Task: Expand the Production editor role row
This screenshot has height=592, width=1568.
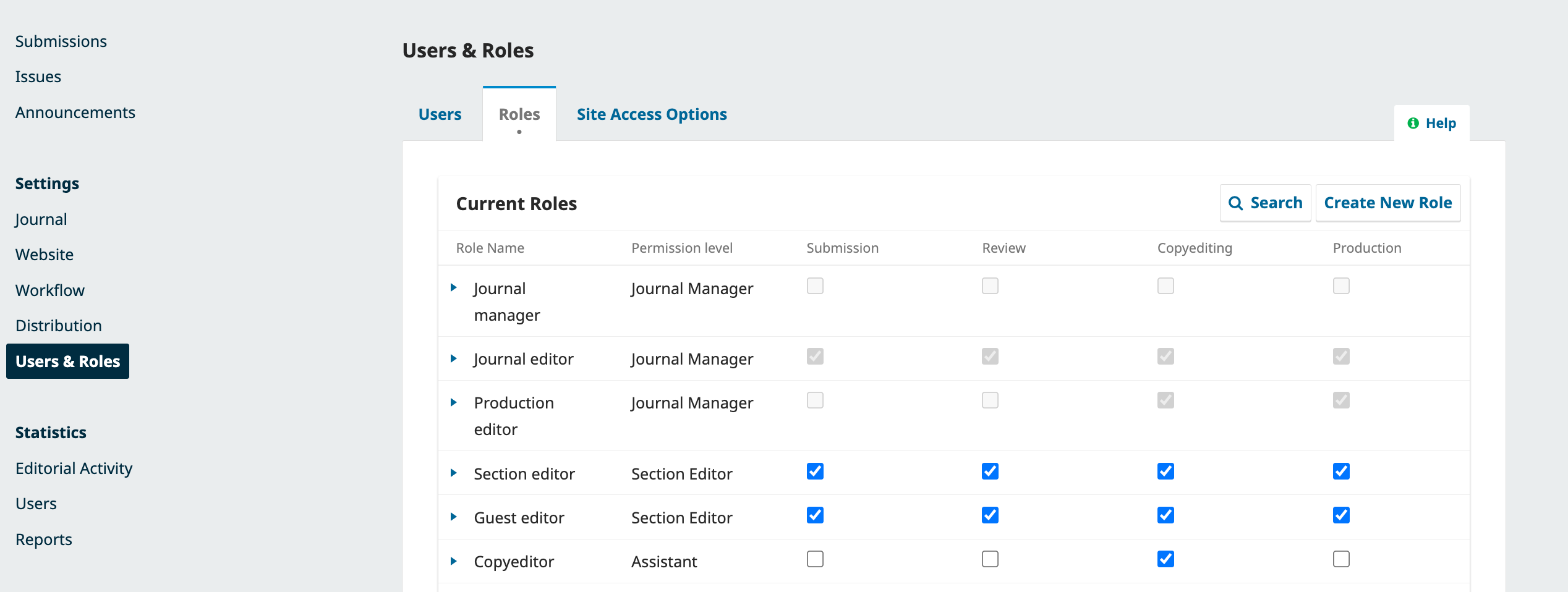Action: click(454, 402)
